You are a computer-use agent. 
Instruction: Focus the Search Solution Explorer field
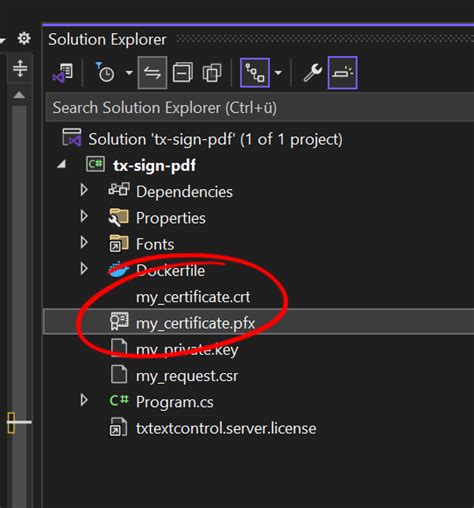click(x=260, y=108)
